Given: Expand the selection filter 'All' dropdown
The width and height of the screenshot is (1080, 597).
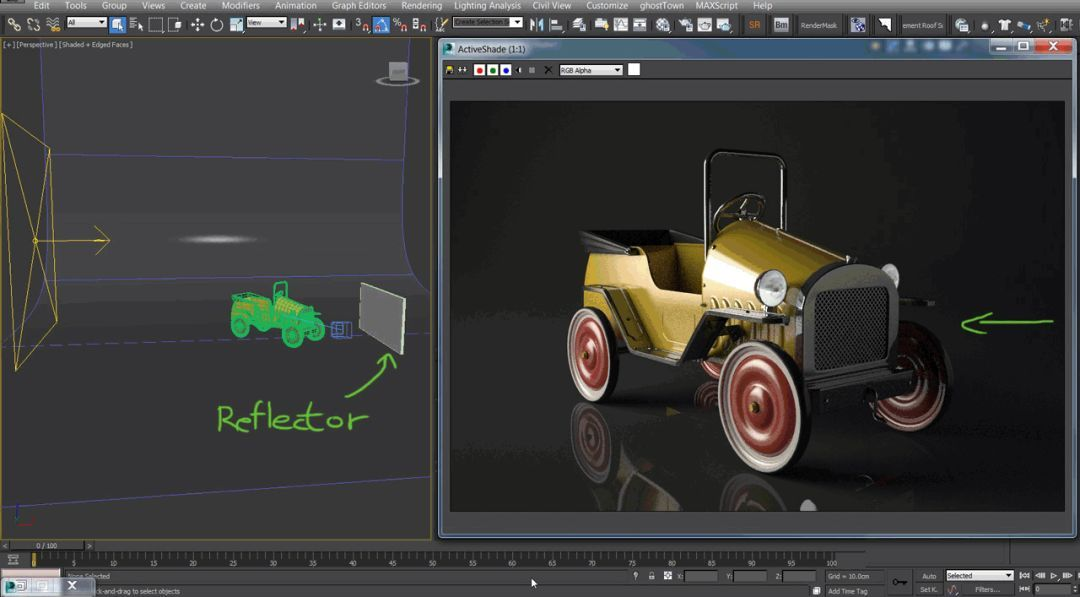Looking at the screenshot, I should tap(86, 23).
